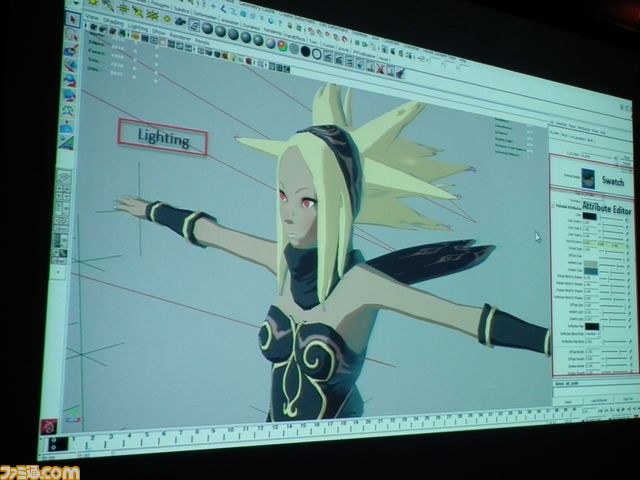Click the first gray sphere shelf icon

(207, 28)
